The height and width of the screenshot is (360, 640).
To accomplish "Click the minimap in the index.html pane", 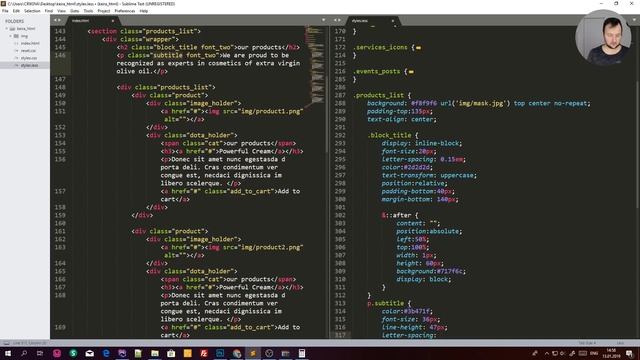I will point(315,65).
